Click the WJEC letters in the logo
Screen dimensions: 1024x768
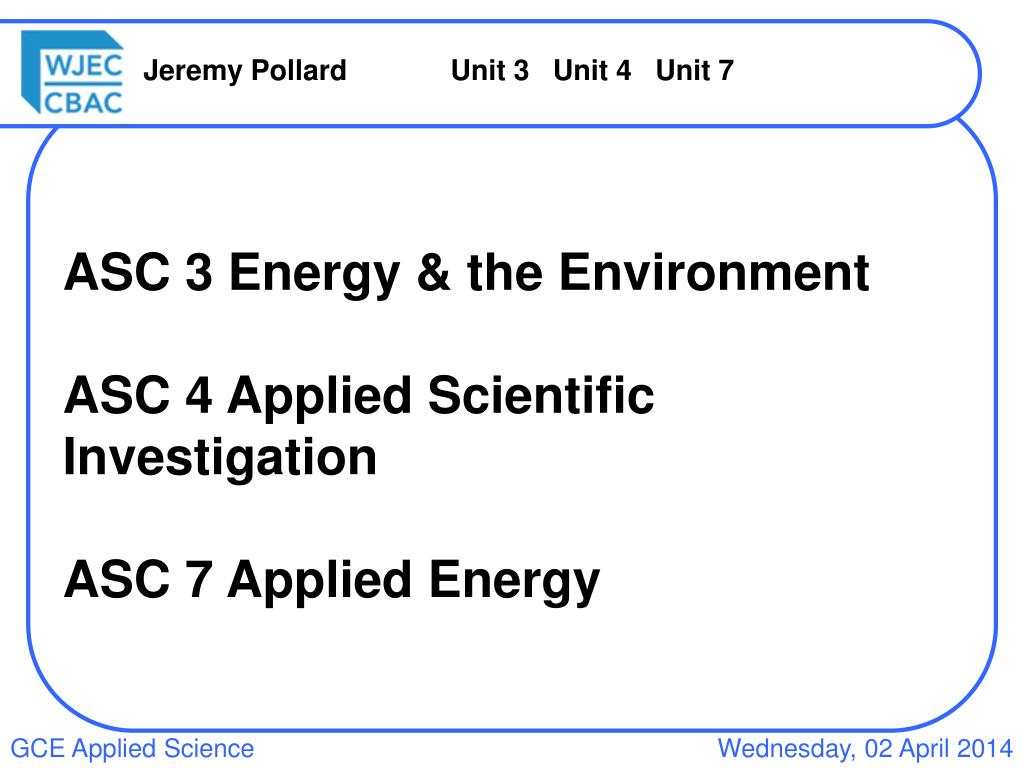pos(83,66)
